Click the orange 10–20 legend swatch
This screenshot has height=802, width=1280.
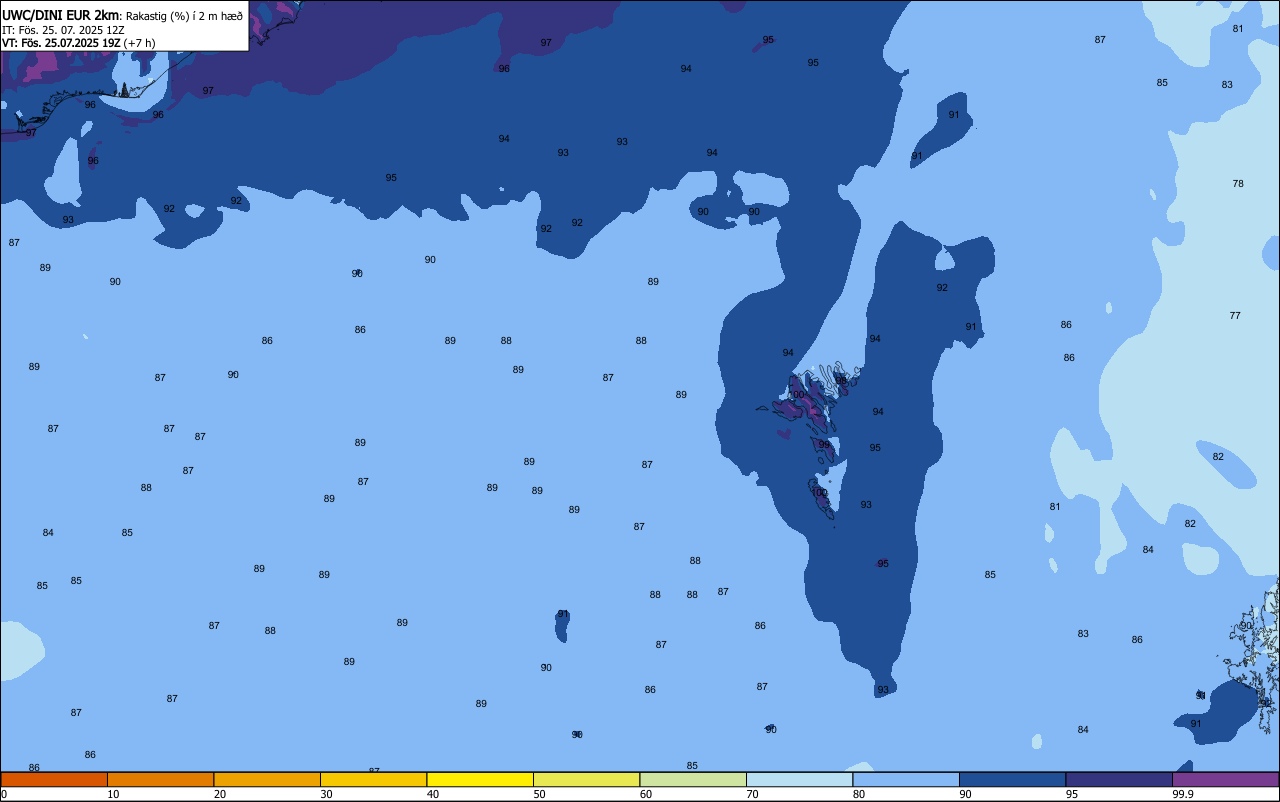tap(160, 779)
